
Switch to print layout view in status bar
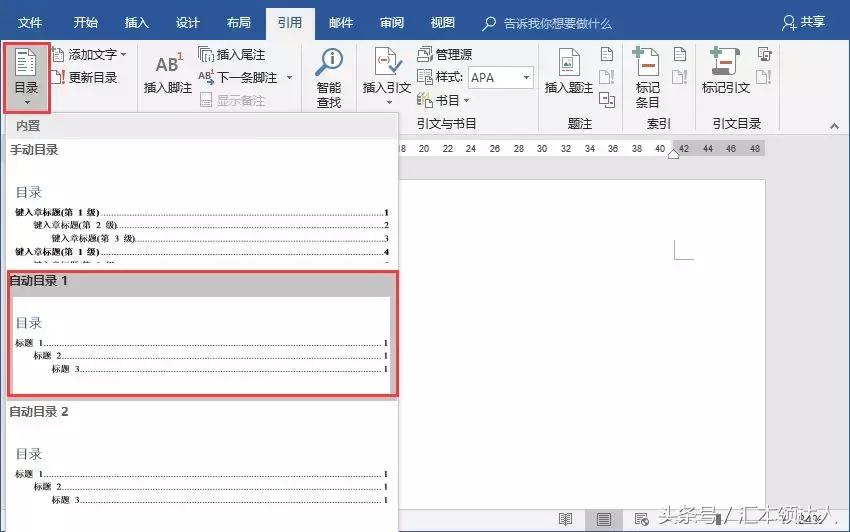603,520
